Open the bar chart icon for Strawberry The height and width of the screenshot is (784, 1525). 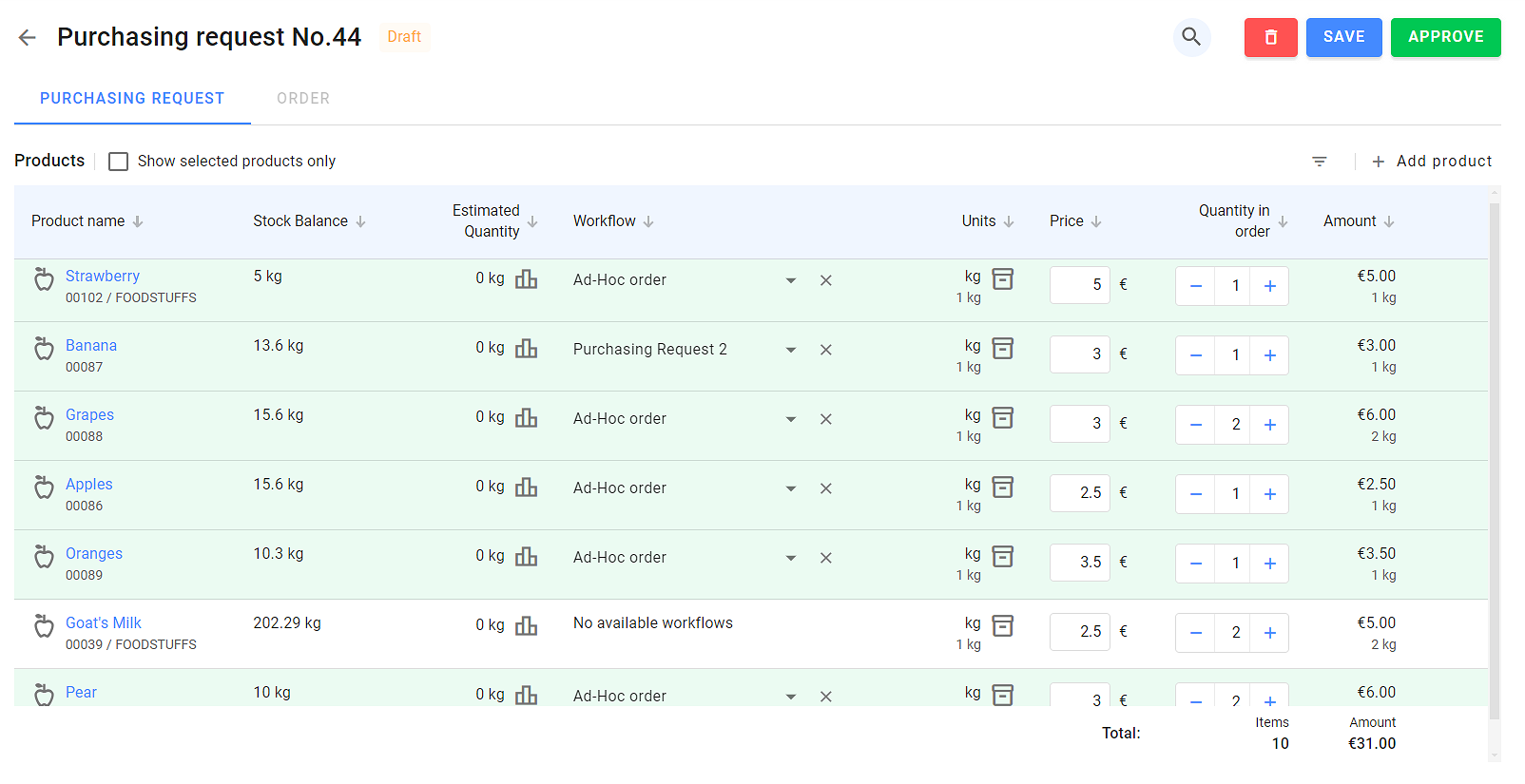pyautogui.click(x=526, y=279)
